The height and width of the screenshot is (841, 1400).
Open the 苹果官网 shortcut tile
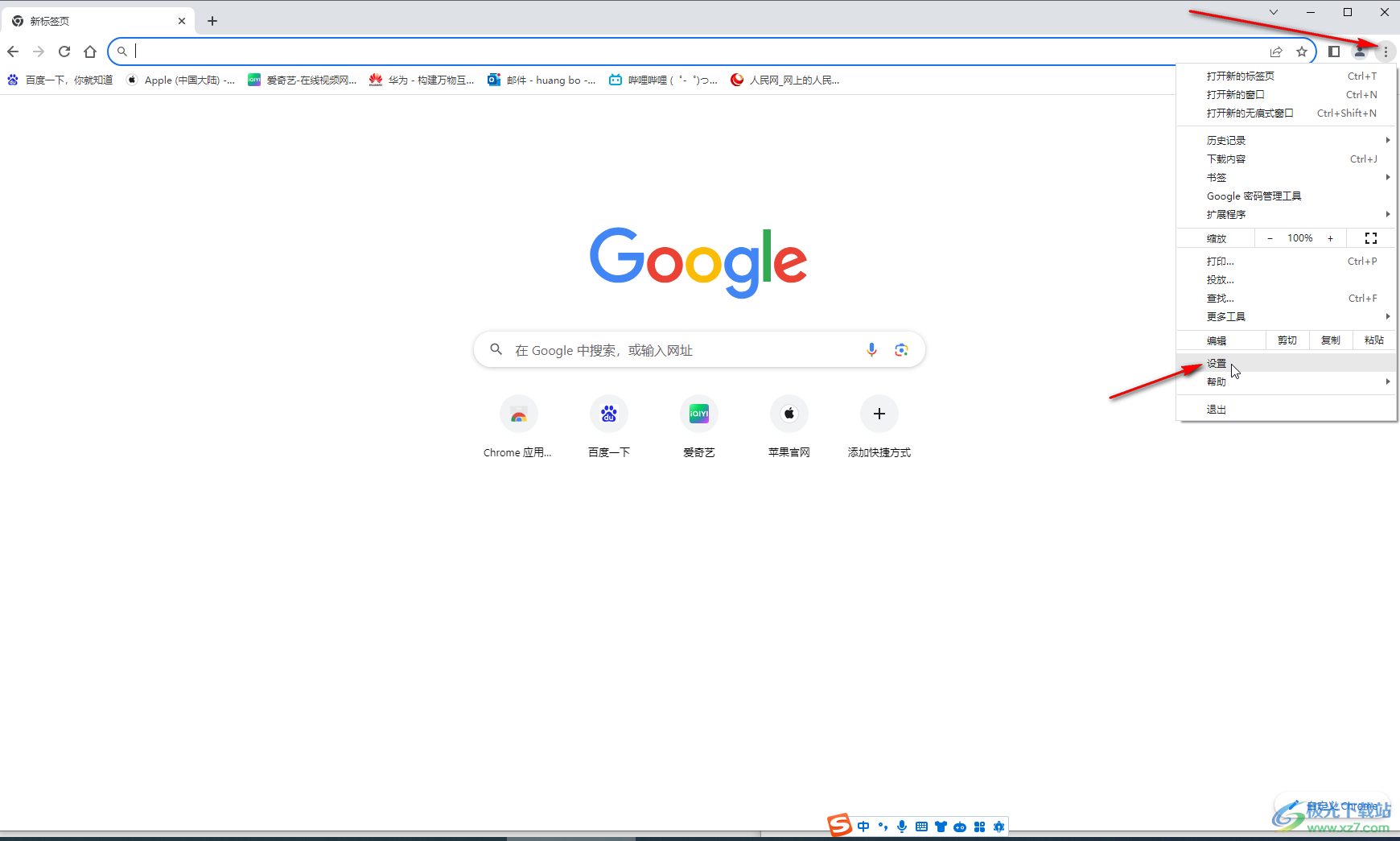[789, 427]
